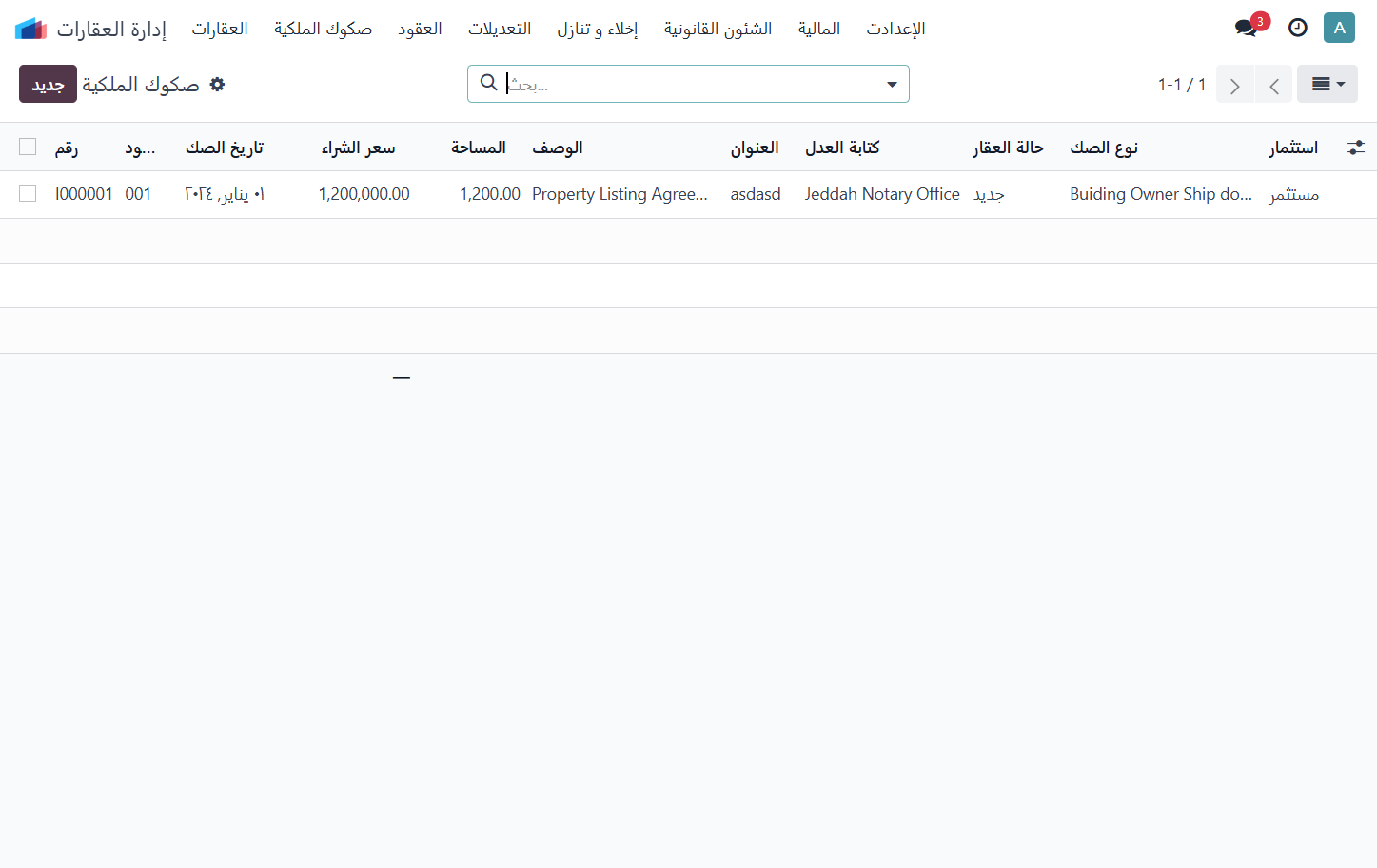Open the conversations icon with 3 notifications
1377x868 pixels.
(1248, 28)
